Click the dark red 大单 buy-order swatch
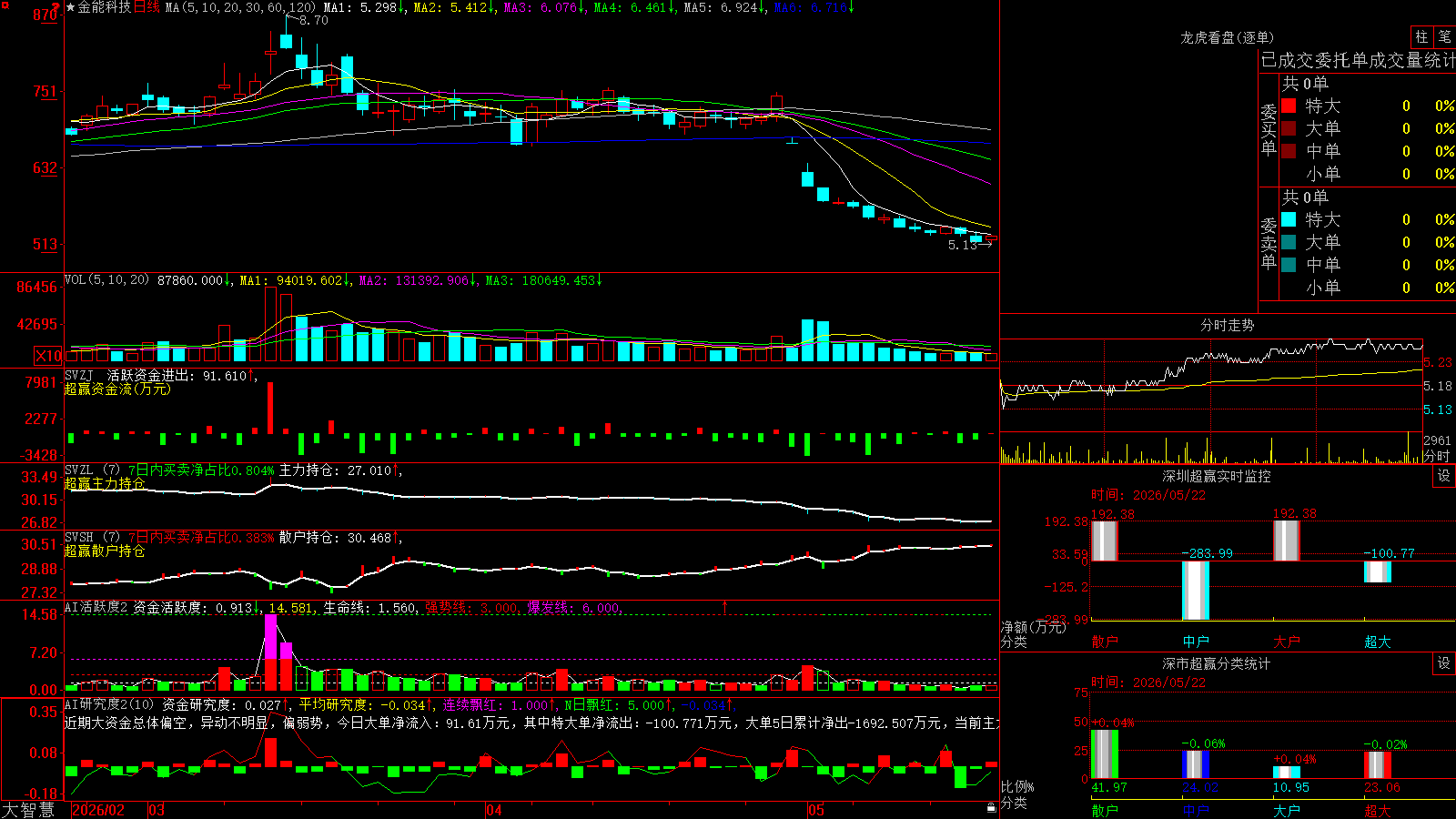The height and width of the screenshot is (819, 1456). 1289,128
